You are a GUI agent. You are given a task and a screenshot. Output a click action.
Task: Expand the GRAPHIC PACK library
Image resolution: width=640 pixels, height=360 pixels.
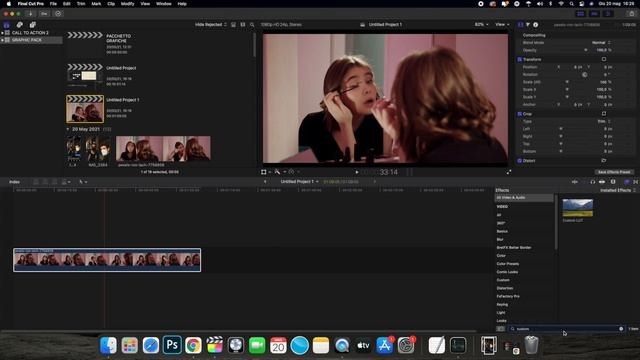pos(2,40)
